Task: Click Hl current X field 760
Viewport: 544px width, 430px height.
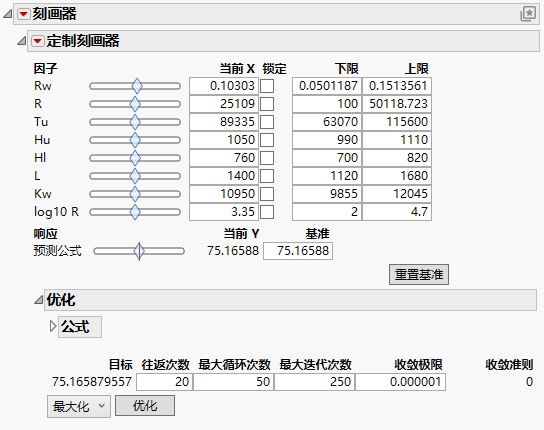Action: 224,158
